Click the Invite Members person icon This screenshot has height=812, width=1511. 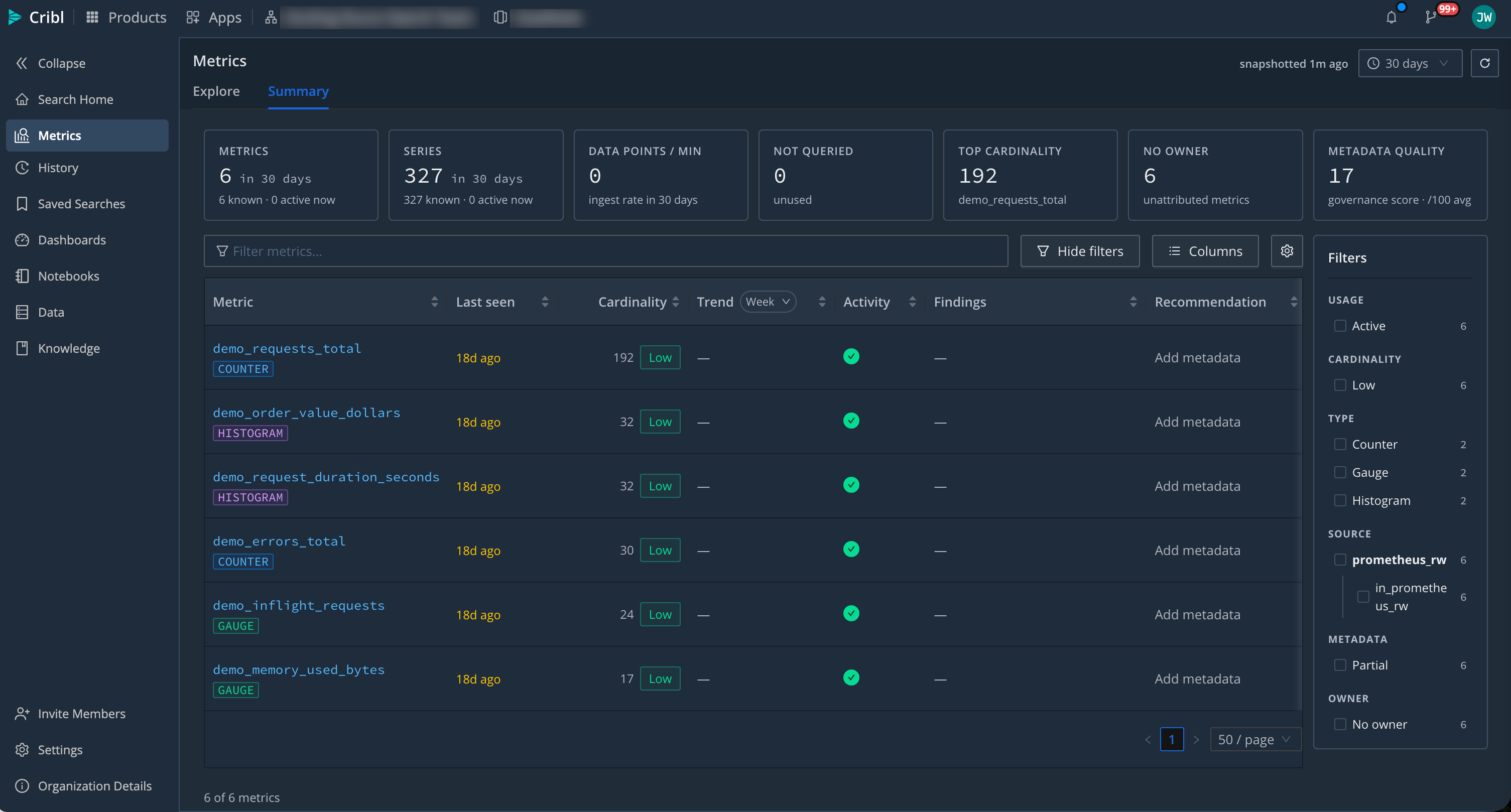point(22,714)
